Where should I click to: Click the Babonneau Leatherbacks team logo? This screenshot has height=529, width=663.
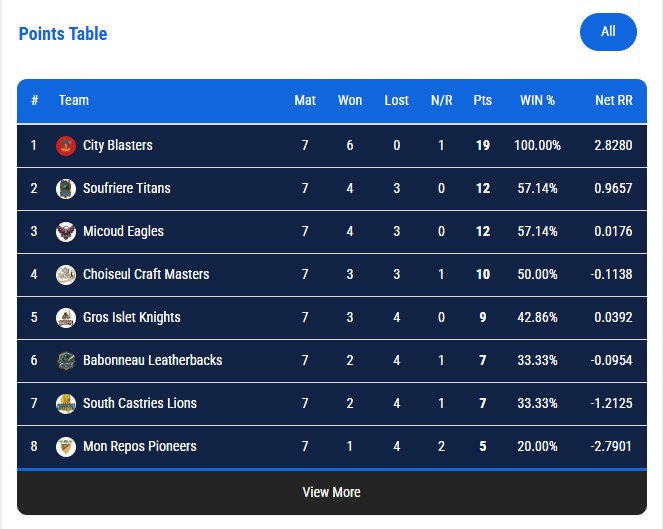pyautogui.click(x=66, y=361)
